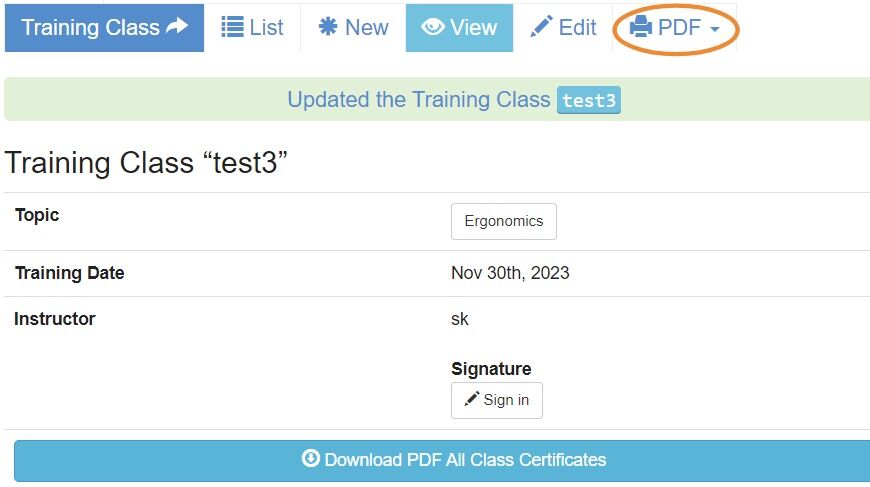Click the test3 badge in notification
The image size is (870, 487).
[589, 100]
